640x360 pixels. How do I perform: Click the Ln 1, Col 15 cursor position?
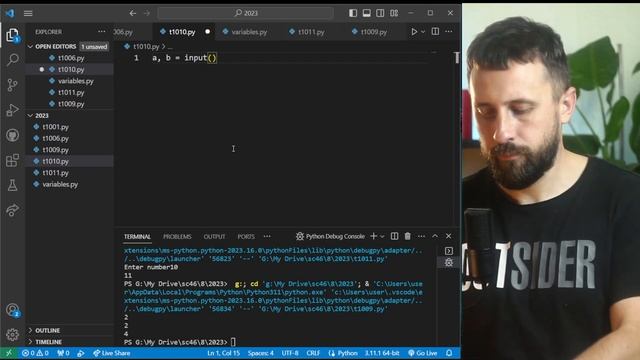click(223, 353)
